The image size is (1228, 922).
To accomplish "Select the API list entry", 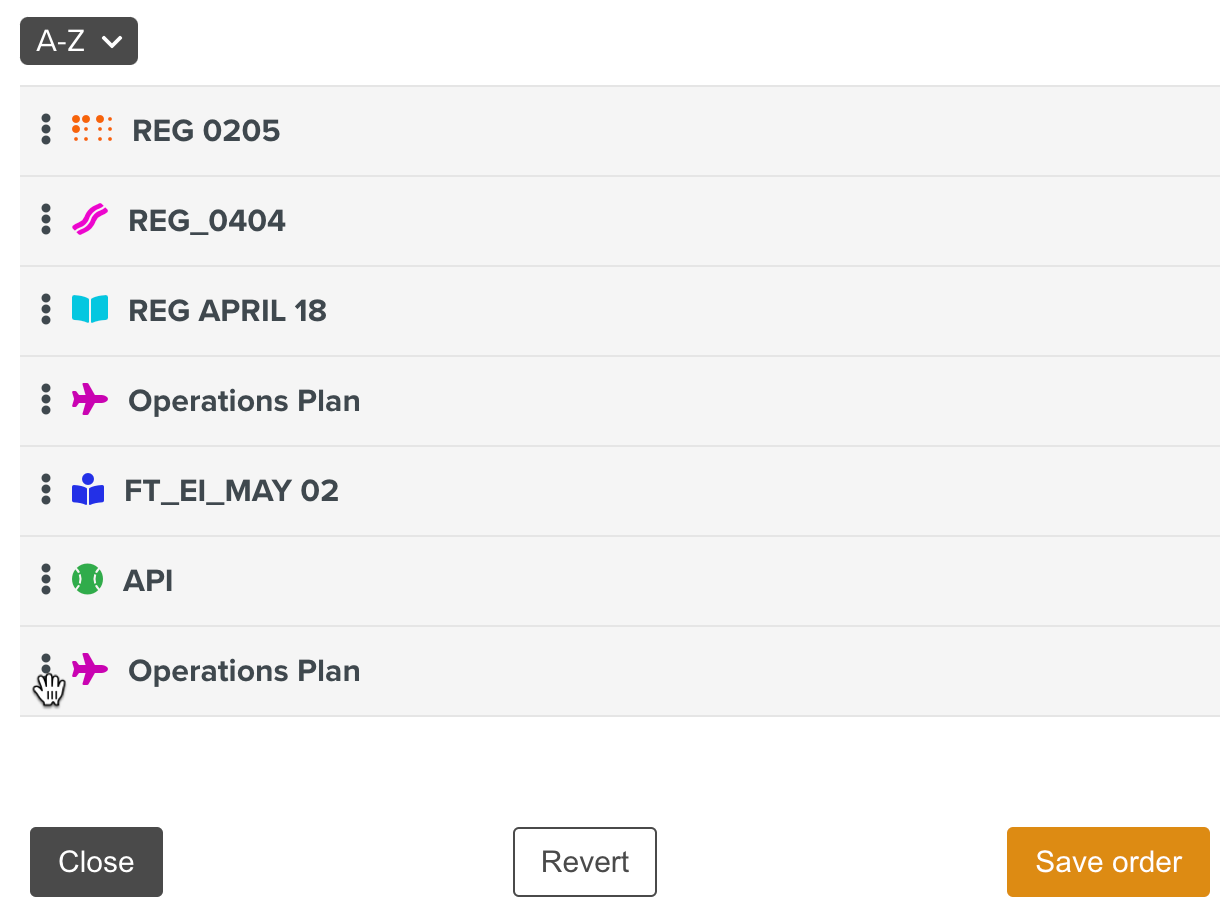I will pyautogui.click(x=148, y=581).
